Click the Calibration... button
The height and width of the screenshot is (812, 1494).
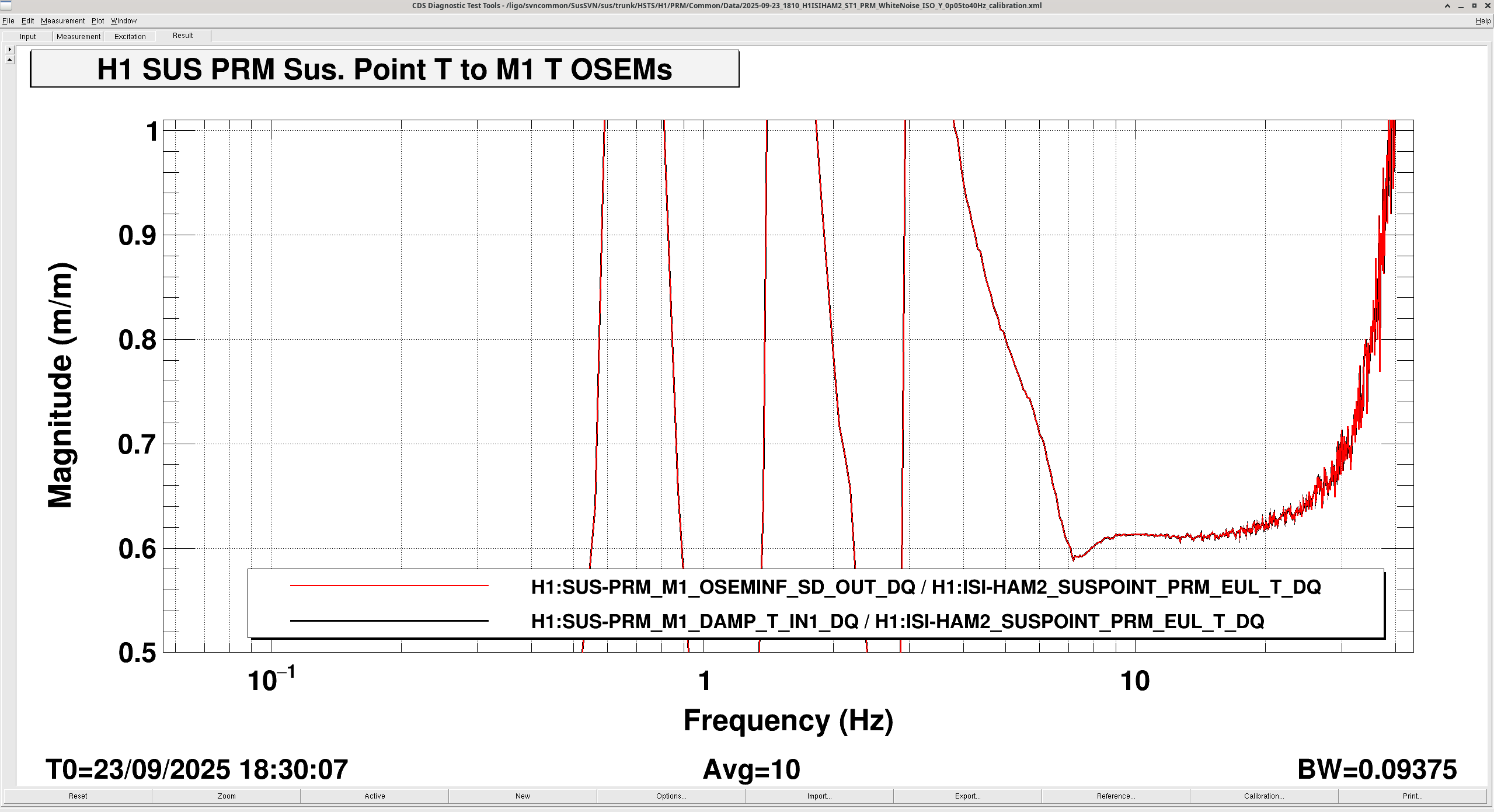coord(1263,796)
